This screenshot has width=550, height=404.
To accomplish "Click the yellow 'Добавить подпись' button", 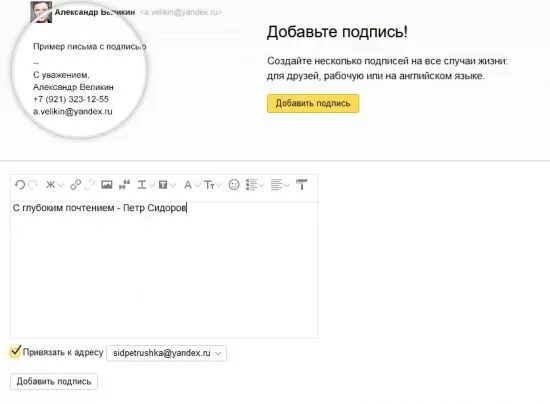I will click(x=313, y=103).
